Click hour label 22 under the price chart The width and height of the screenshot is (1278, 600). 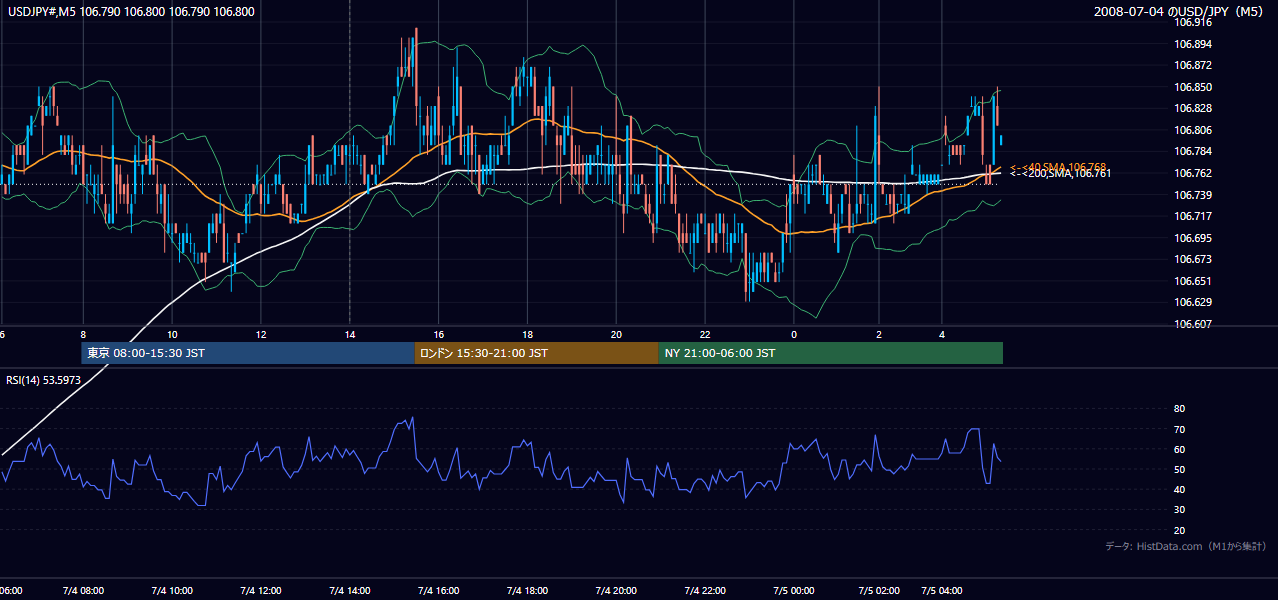pos(705,334)
